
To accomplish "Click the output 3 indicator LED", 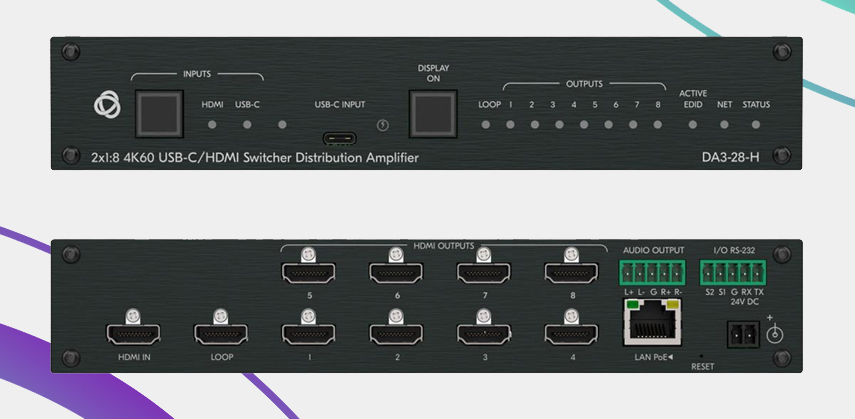I will [559, 124].
